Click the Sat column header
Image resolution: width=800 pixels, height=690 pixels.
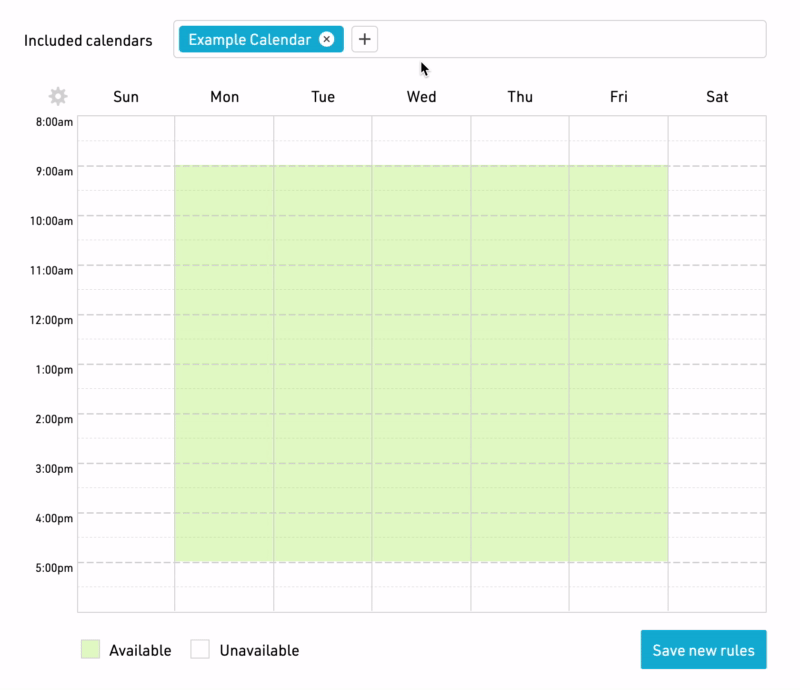(x=716, y=97)
